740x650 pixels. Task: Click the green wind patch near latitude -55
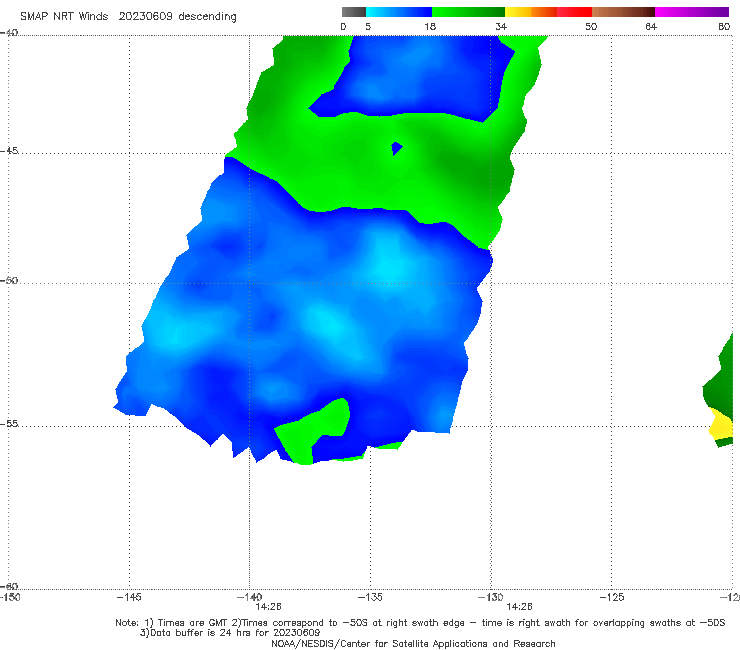[x=314, y=431]
